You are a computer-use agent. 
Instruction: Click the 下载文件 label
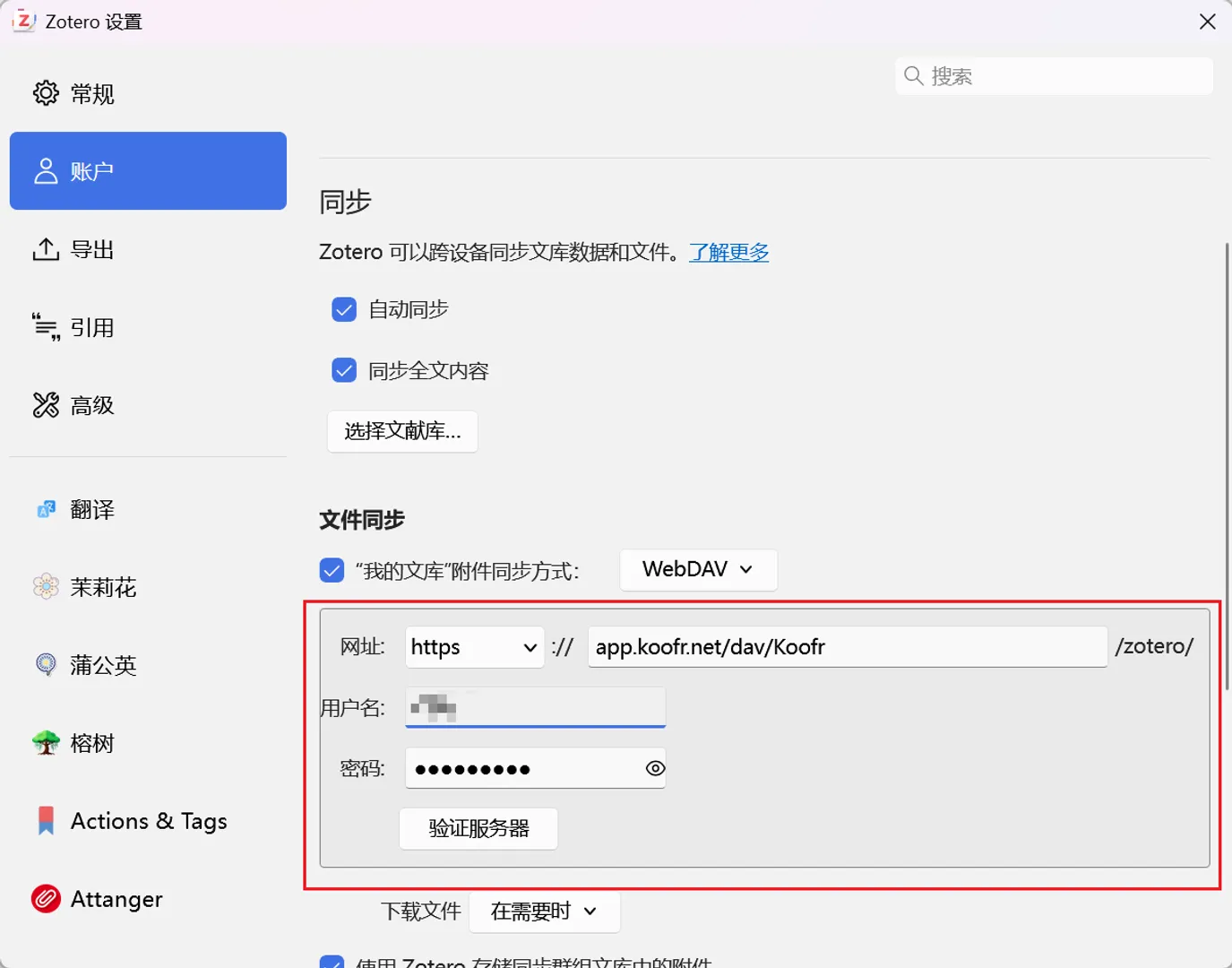(x=421, y=912)
